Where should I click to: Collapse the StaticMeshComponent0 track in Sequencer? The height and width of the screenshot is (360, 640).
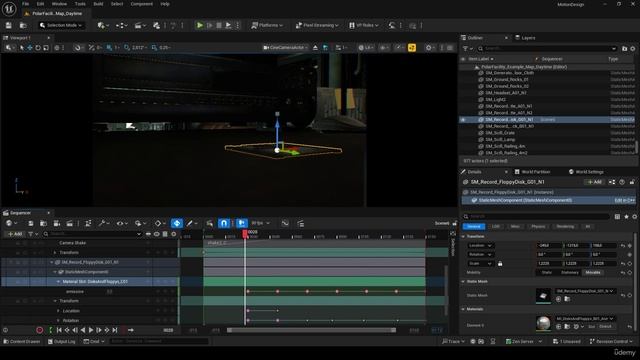click(55, 272)
